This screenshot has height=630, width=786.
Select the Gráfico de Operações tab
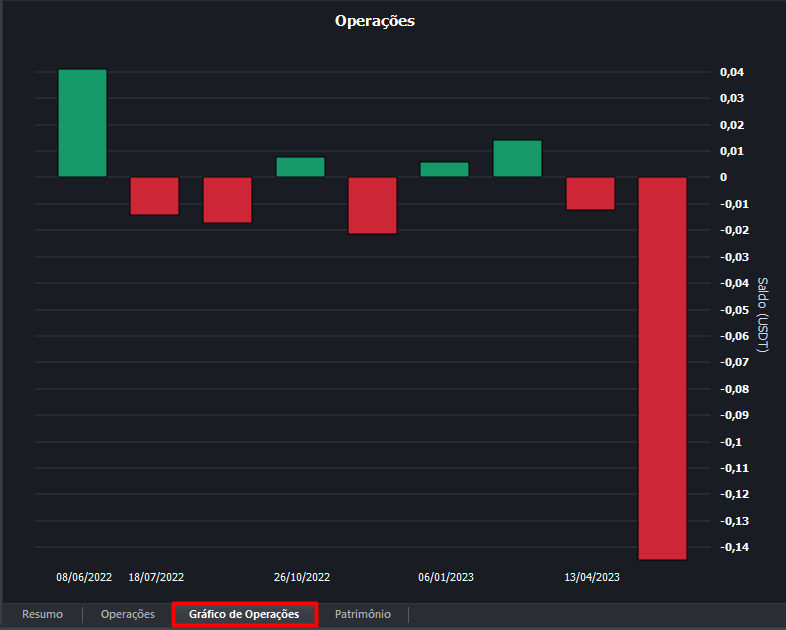[244, 614]
